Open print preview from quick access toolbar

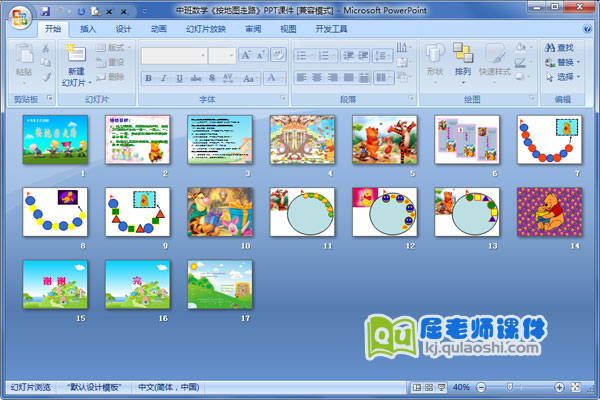tap(95, 11)
